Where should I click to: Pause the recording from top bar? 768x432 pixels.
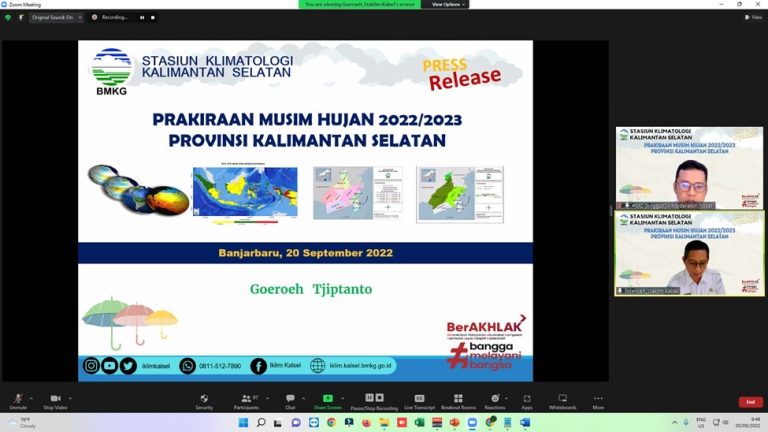pos(141,17)
